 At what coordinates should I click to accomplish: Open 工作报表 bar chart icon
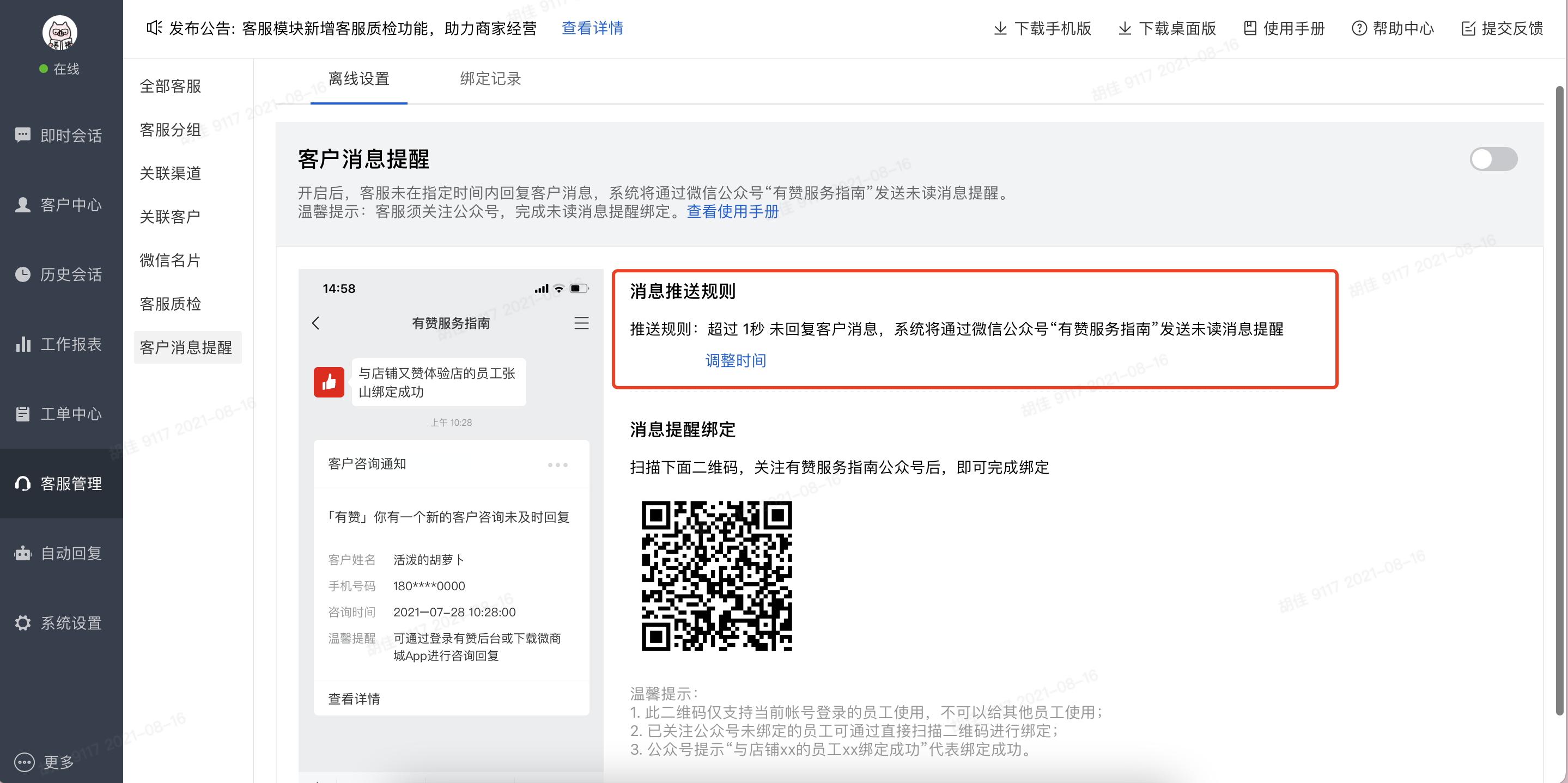point(23,344)
